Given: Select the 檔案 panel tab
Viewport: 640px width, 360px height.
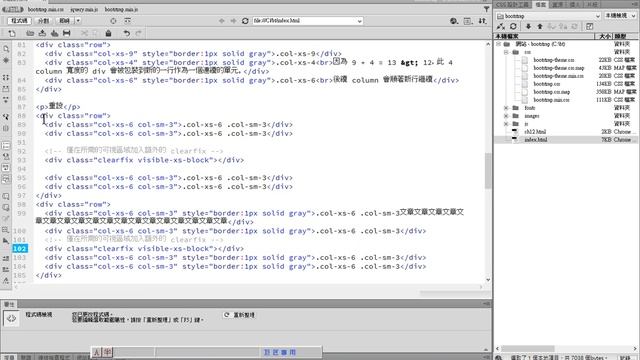Looking at the screenshot, I should pos(540,4).
